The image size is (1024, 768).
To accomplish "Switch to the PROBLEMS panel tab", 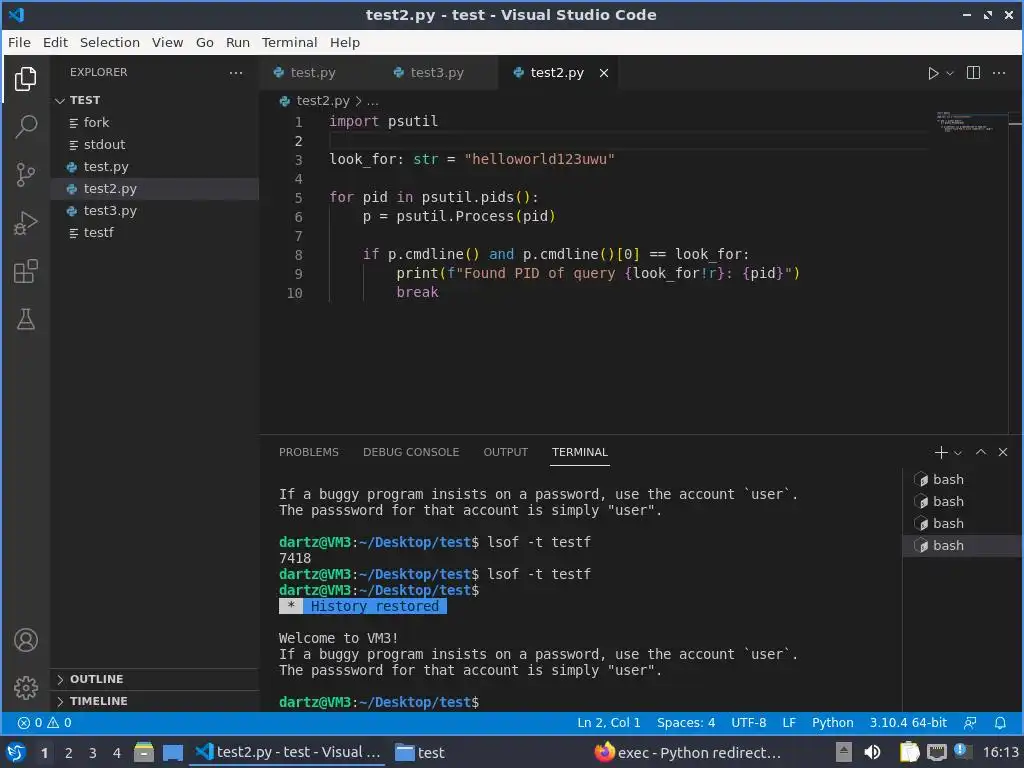I will 309,452.
